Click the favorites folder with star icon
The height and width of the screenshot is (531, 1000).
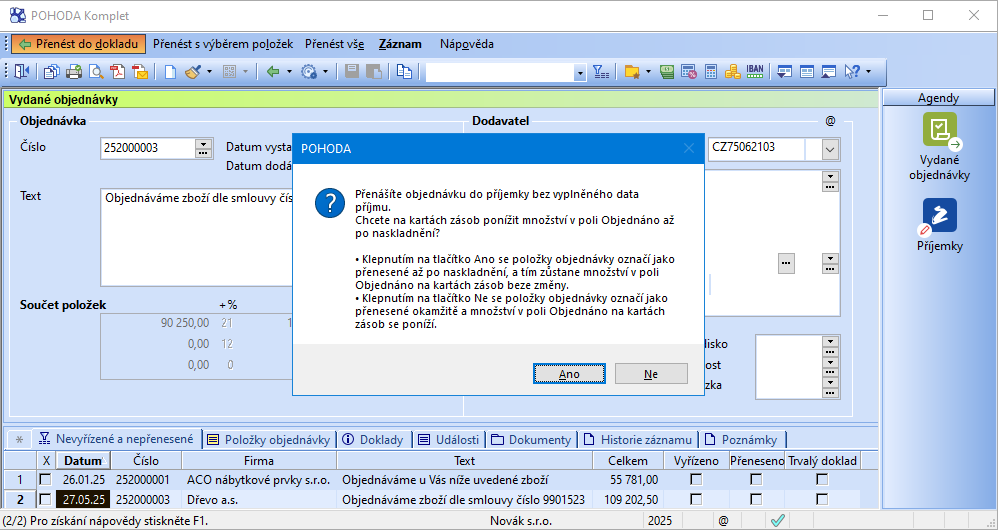(x=632, y=71)
